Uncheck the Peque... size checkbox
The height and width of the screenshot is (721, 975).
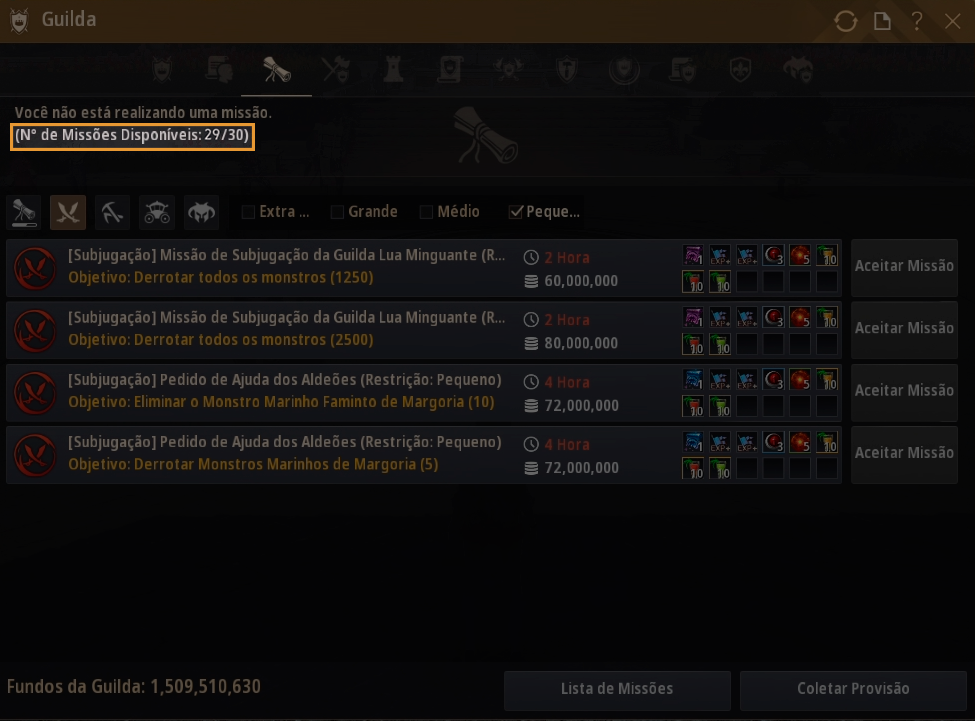pos(515,212)
